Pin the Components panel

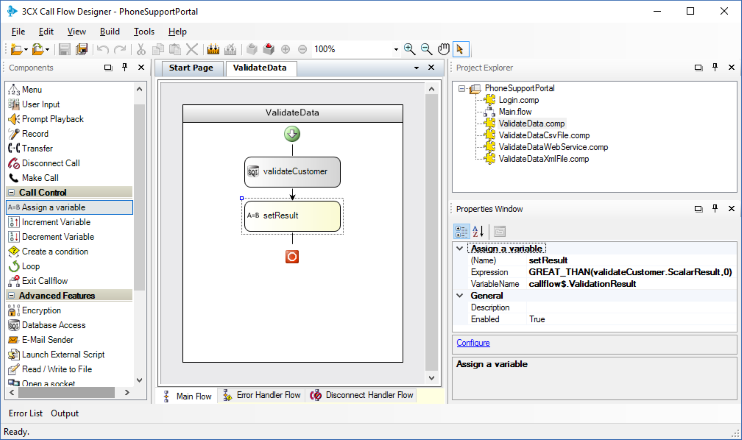(x=124, y=67)
